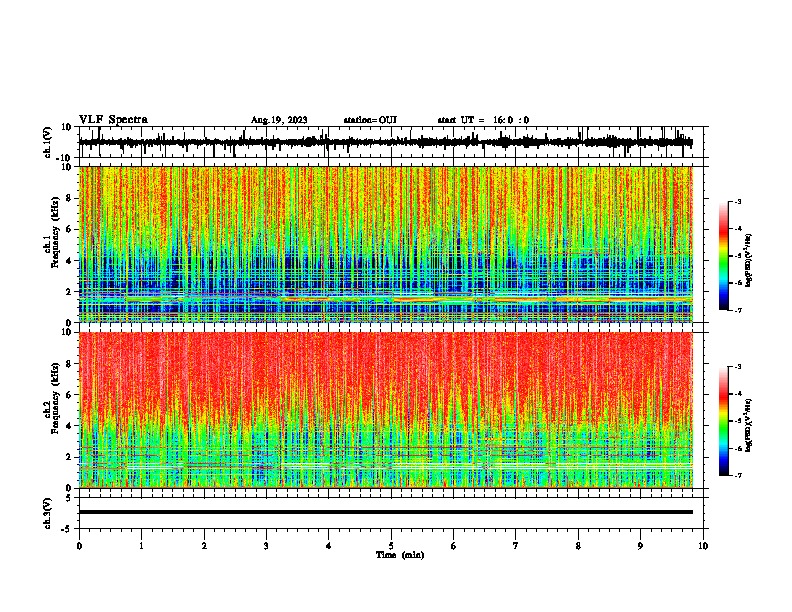Click the "ch.1(V)" waveform axis label
This screenshot has height=612, width=792.
click(48, 142)
